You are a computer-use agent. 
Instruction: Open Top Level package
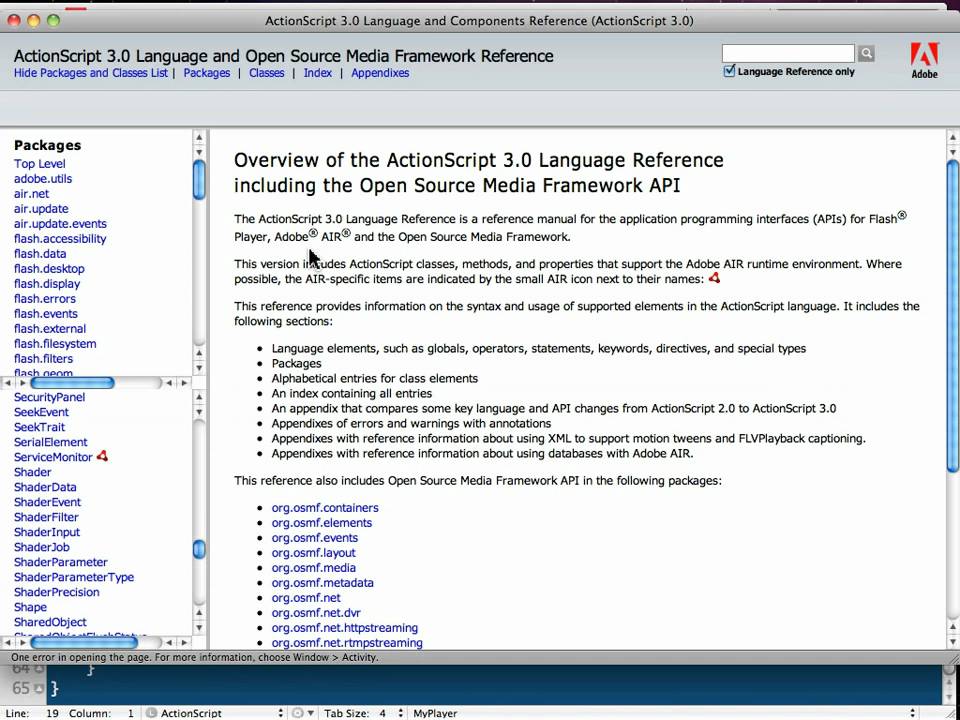pos(40,163)
